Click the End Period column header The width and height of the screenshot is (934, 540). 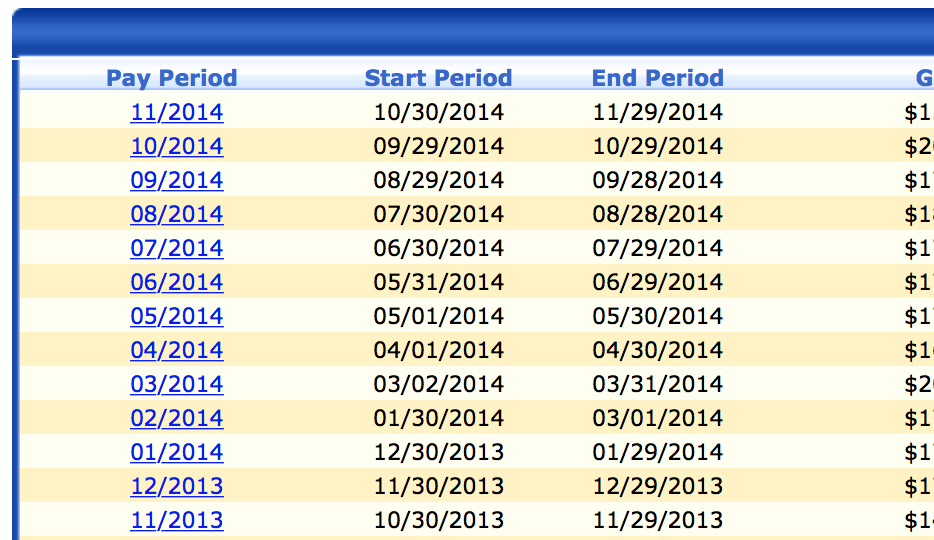click(x=657, y=78)
